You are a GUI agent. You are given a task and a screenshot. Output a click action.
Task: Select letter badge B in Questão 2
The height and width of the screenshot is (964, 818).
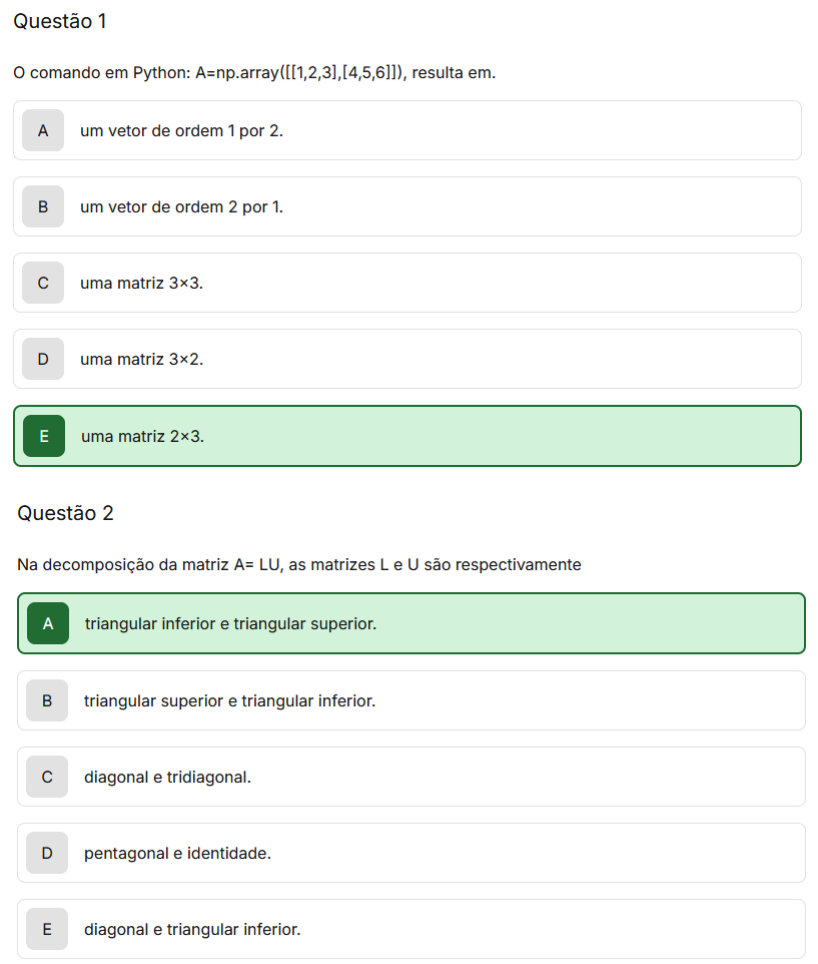tap(47, 700)
